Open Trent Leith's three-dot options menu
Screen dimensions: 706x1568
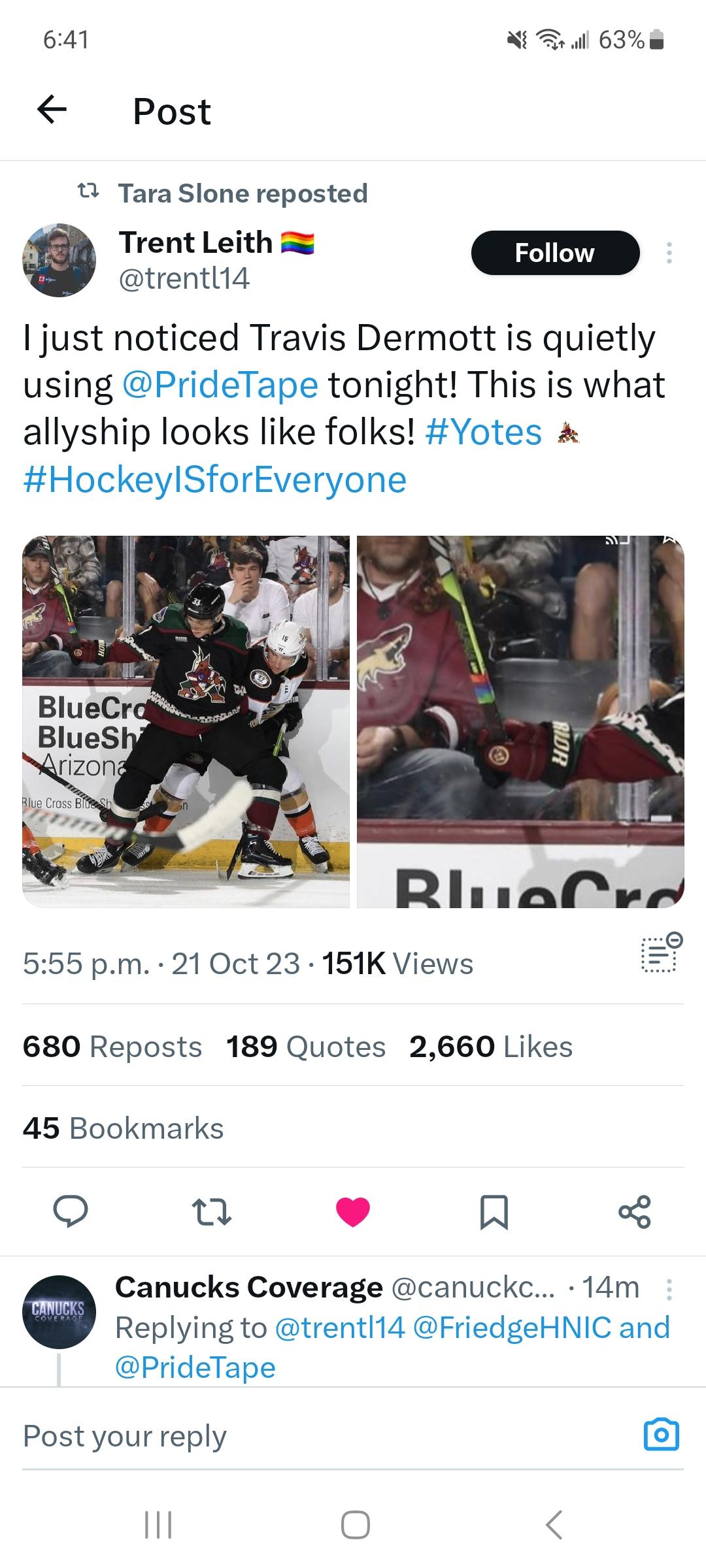[668, 253]
